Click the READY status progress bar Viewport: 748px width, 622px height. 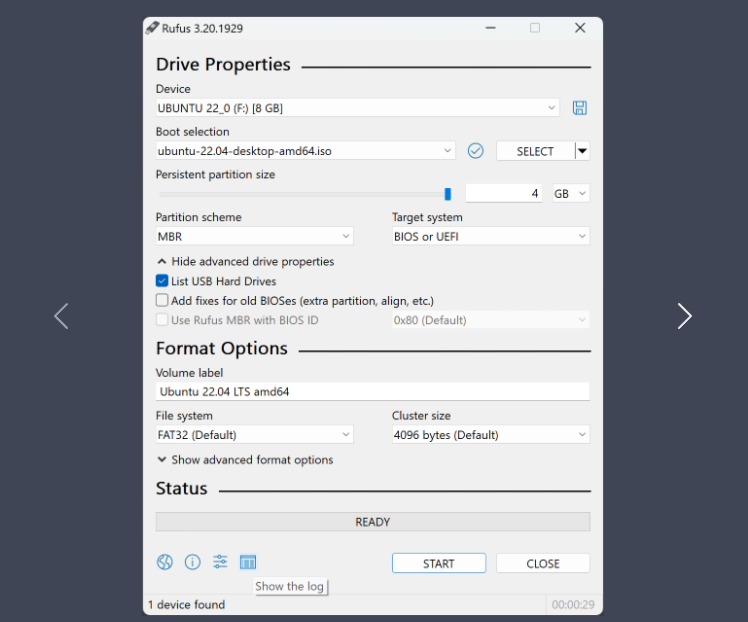[373, 522]
